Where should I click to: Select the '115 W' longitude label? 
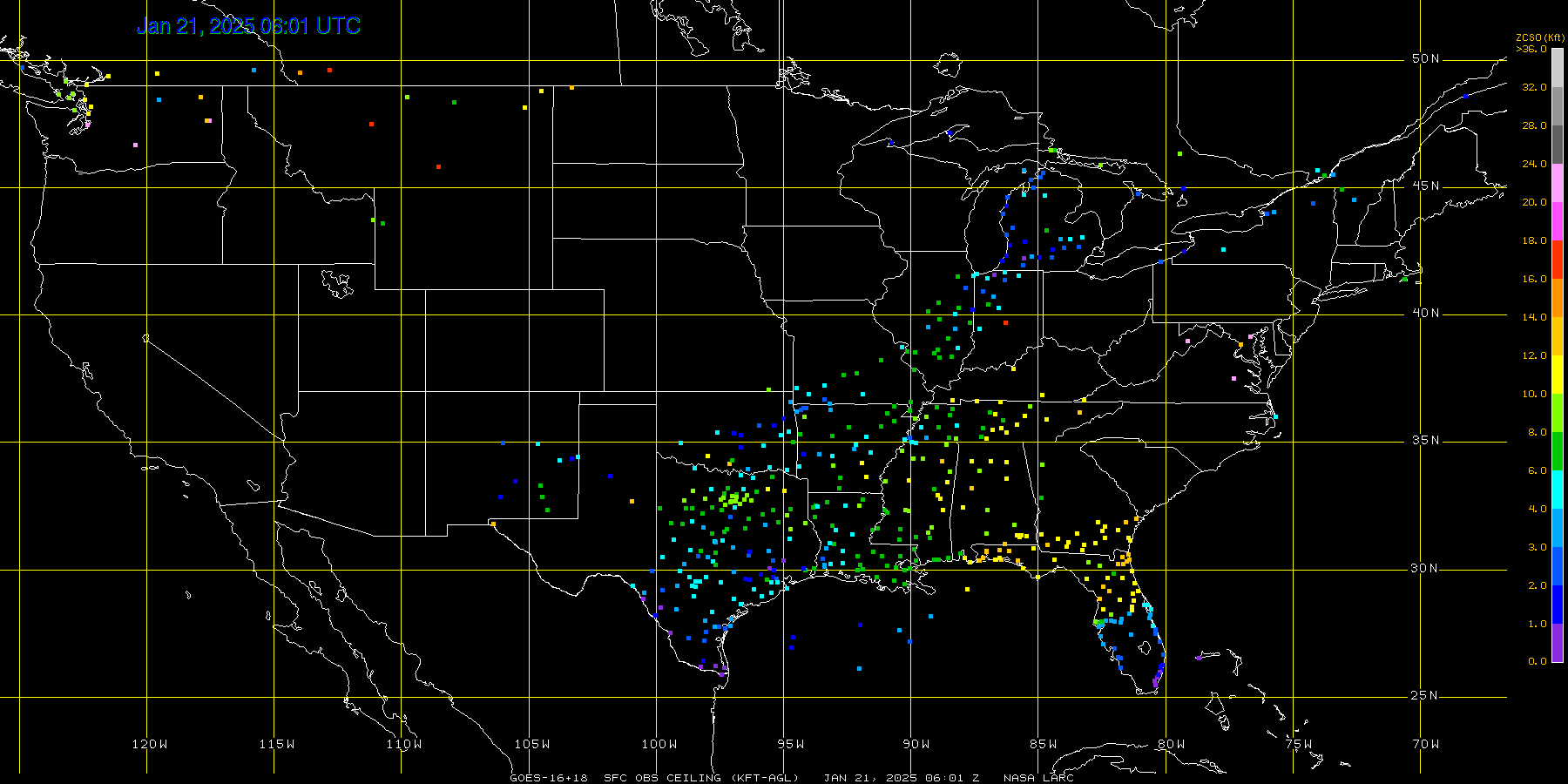pos(277,744)
